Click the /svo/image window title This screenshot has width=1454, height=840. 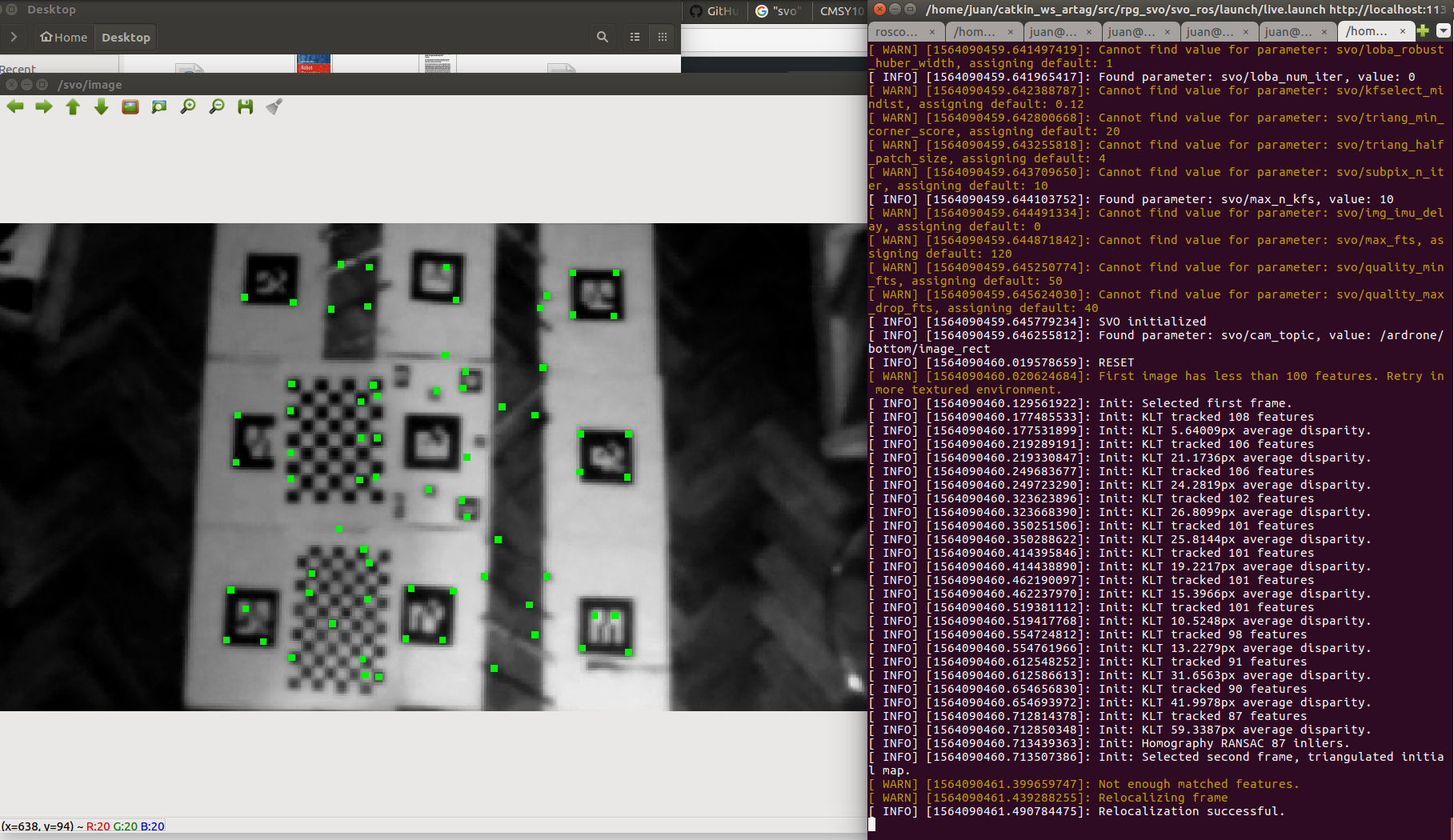[90, 85]
